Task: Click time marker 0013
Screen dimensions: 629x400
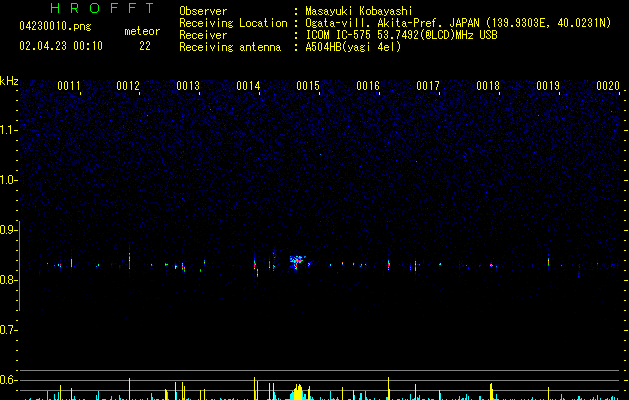Action: pos(188,86)
